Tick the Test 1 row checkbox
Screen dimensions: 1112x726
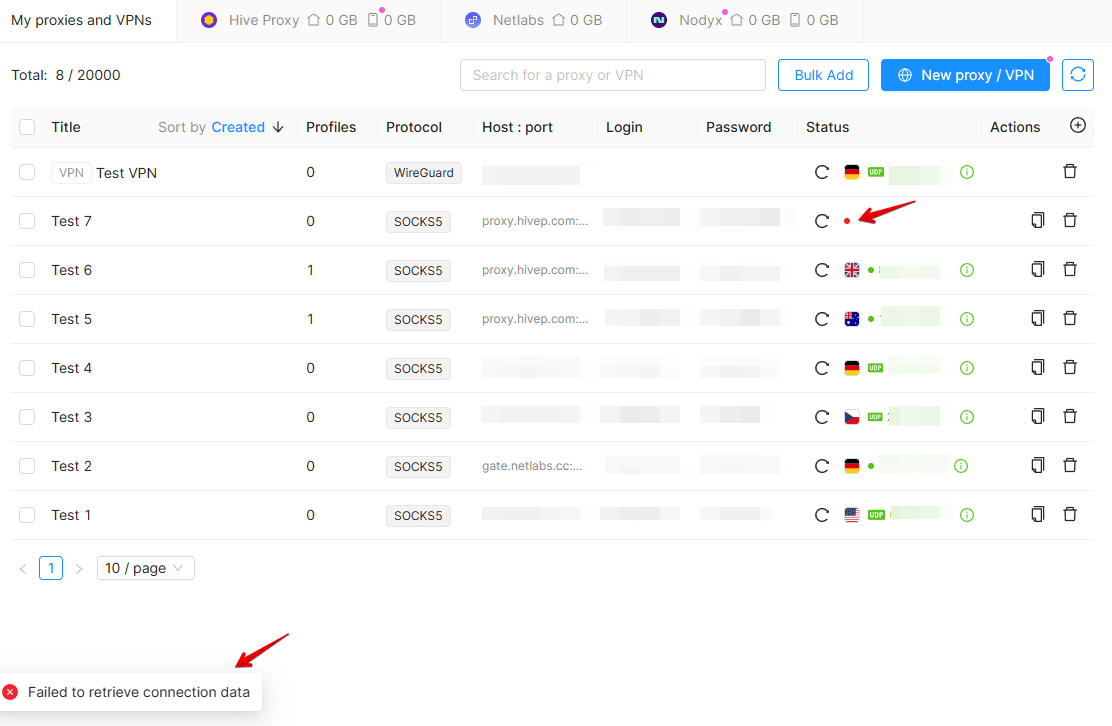coord(27,515)
